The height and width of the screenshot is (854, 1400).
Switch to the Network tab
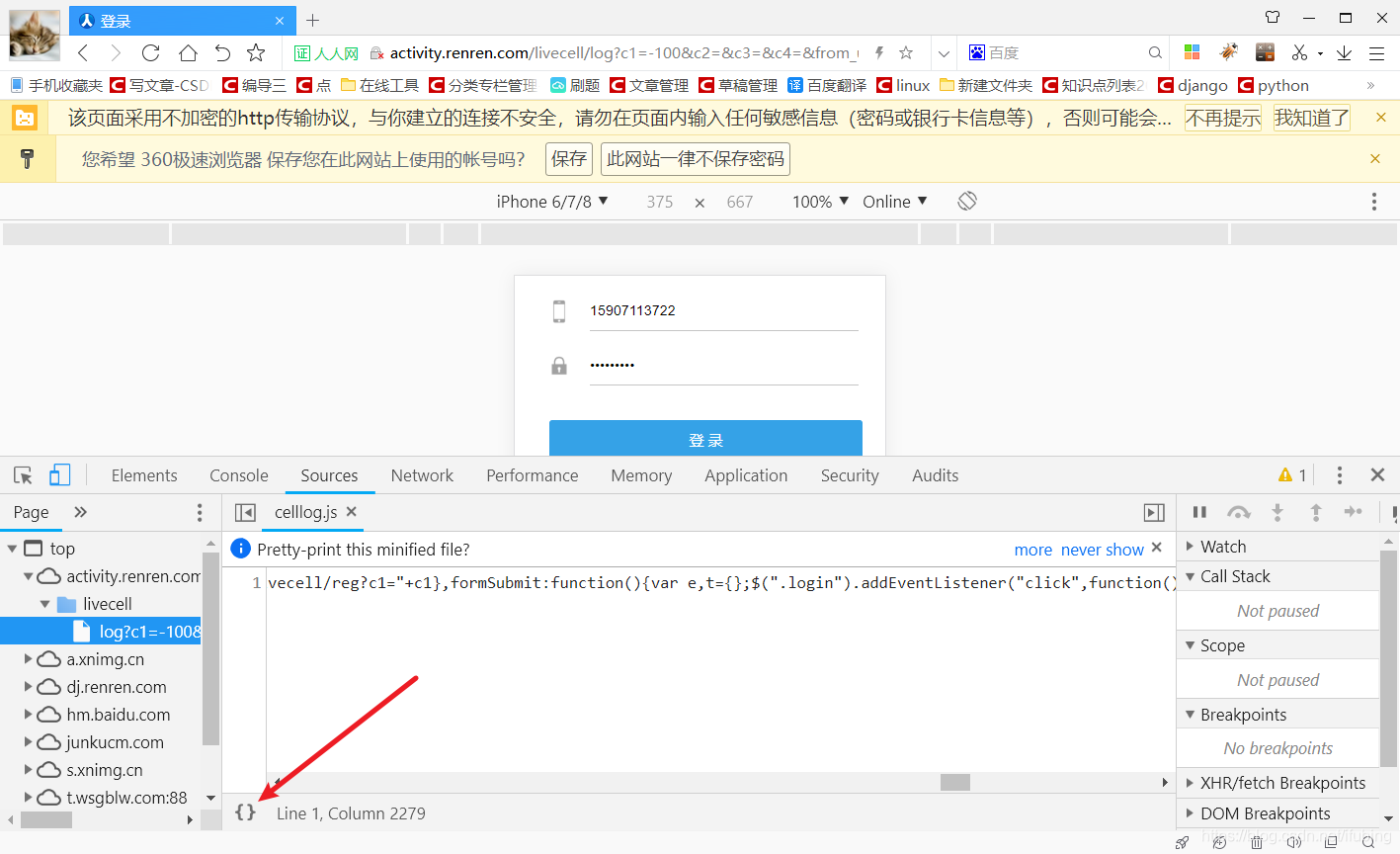[422, 475]
